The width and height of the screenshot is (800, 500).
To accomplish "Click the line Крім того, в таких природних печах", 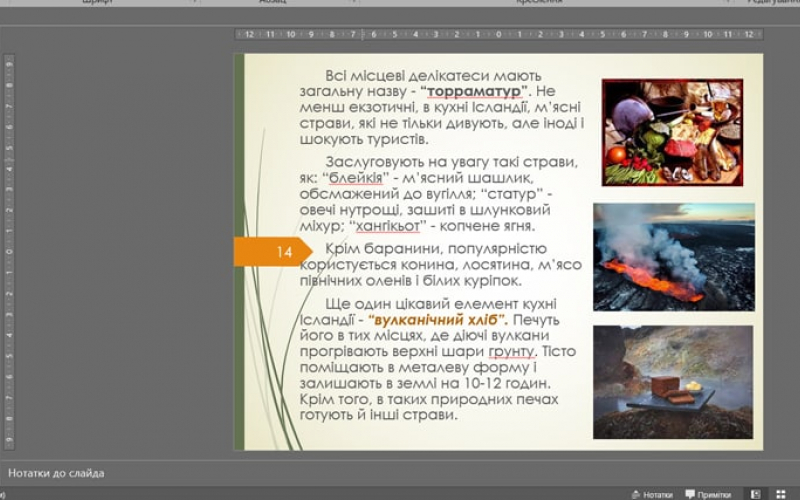I will click(429, 399).
